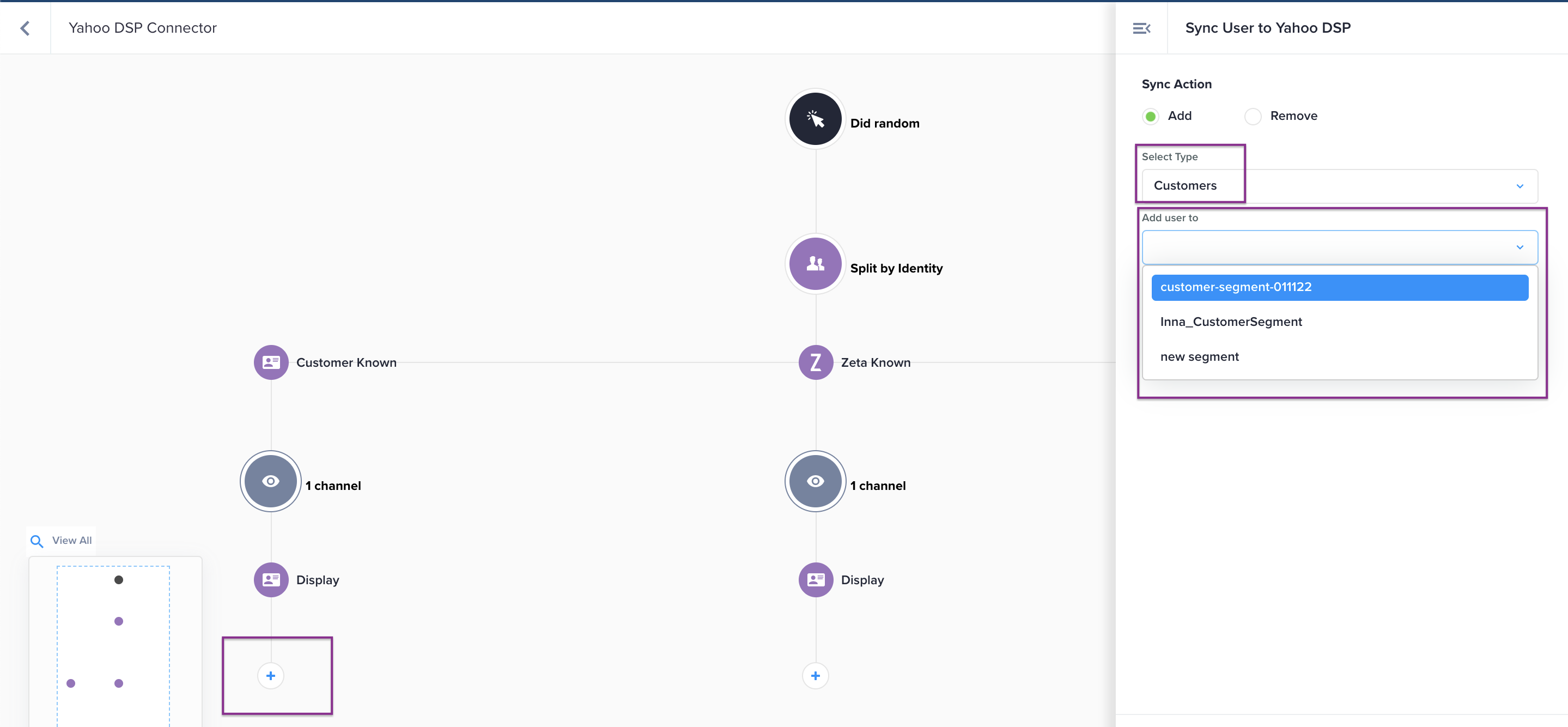Open the Split by Identity node

tap(815, 264)
